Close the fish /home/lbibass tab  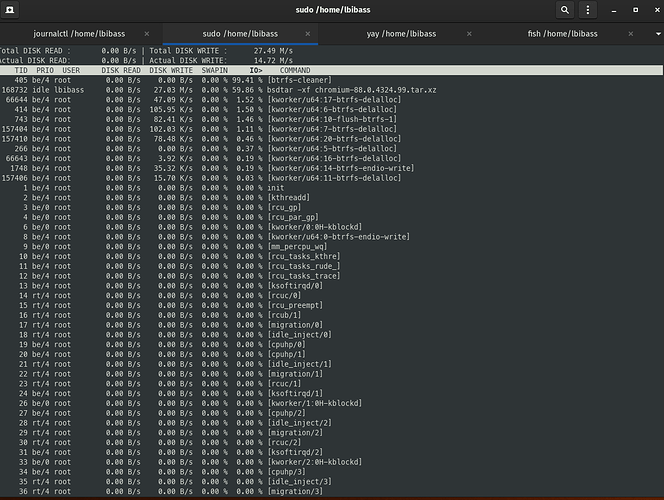pos(631,34)
